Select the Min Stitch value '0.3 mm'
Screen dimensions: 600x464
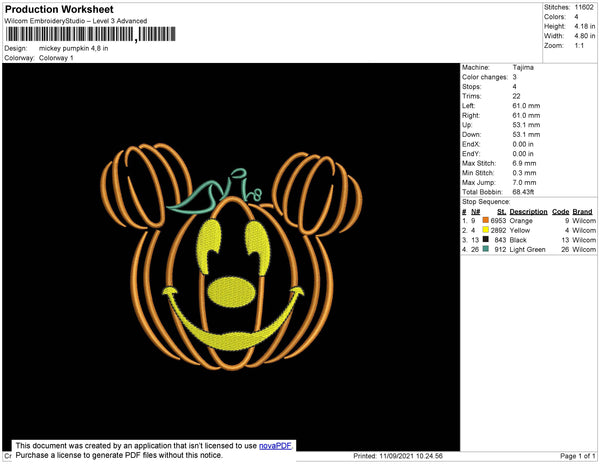(524, 173)
